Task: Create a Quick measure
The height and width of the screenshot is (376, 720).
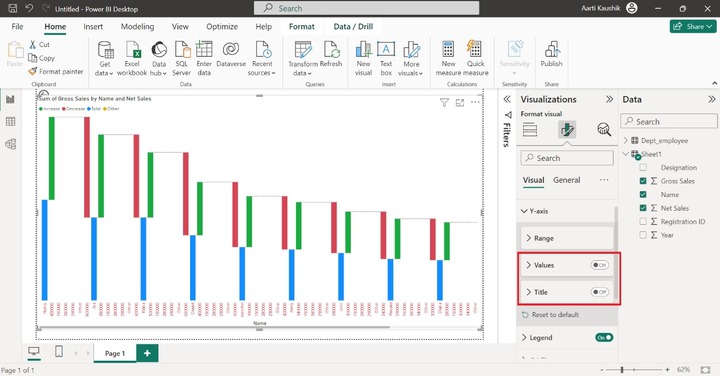Action: [x=476, y=58]
